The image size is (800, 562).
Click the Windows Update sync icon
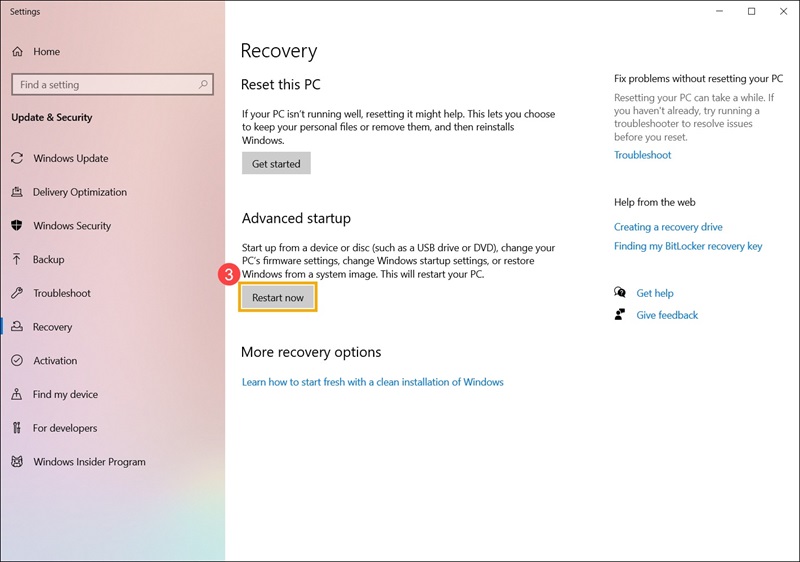pos(17,158)
